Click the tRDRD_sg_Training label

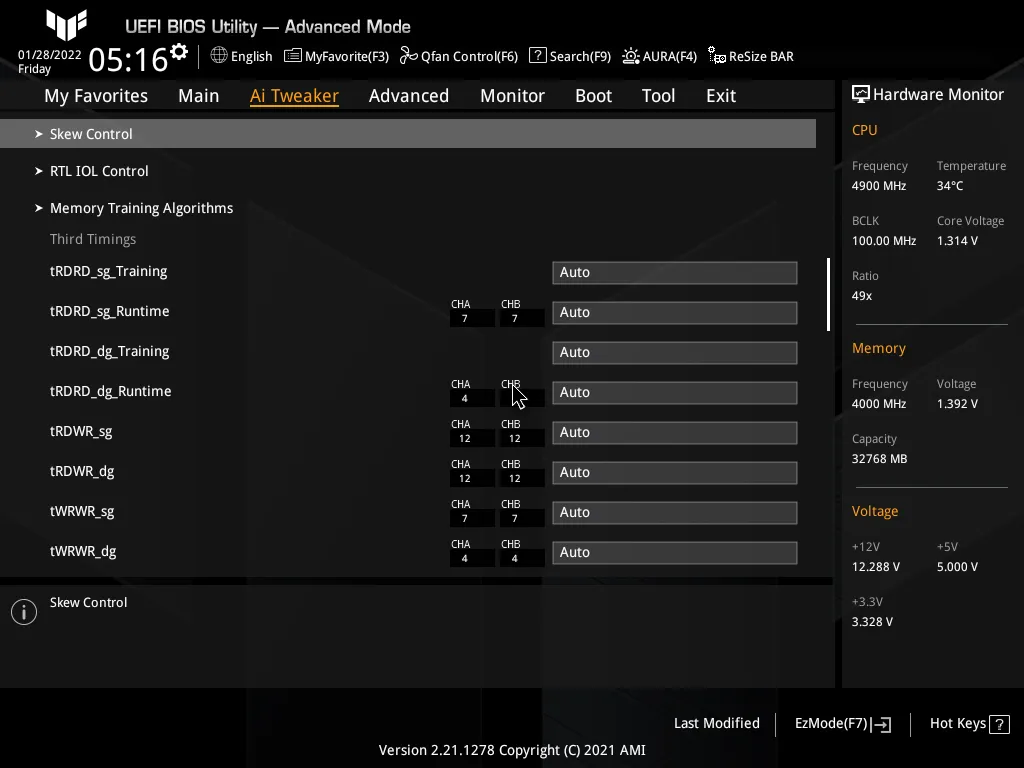(x=108, y=272)
